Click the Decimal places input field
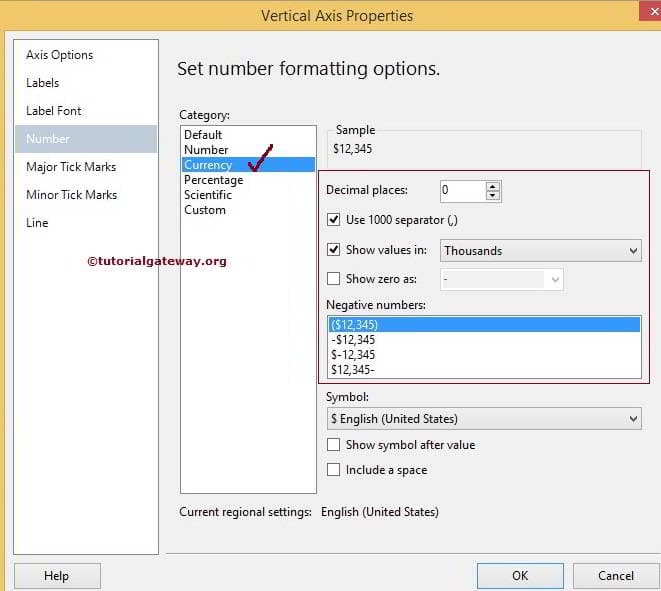The width and height of the screenshot is (661, 591). click(462, 191)
